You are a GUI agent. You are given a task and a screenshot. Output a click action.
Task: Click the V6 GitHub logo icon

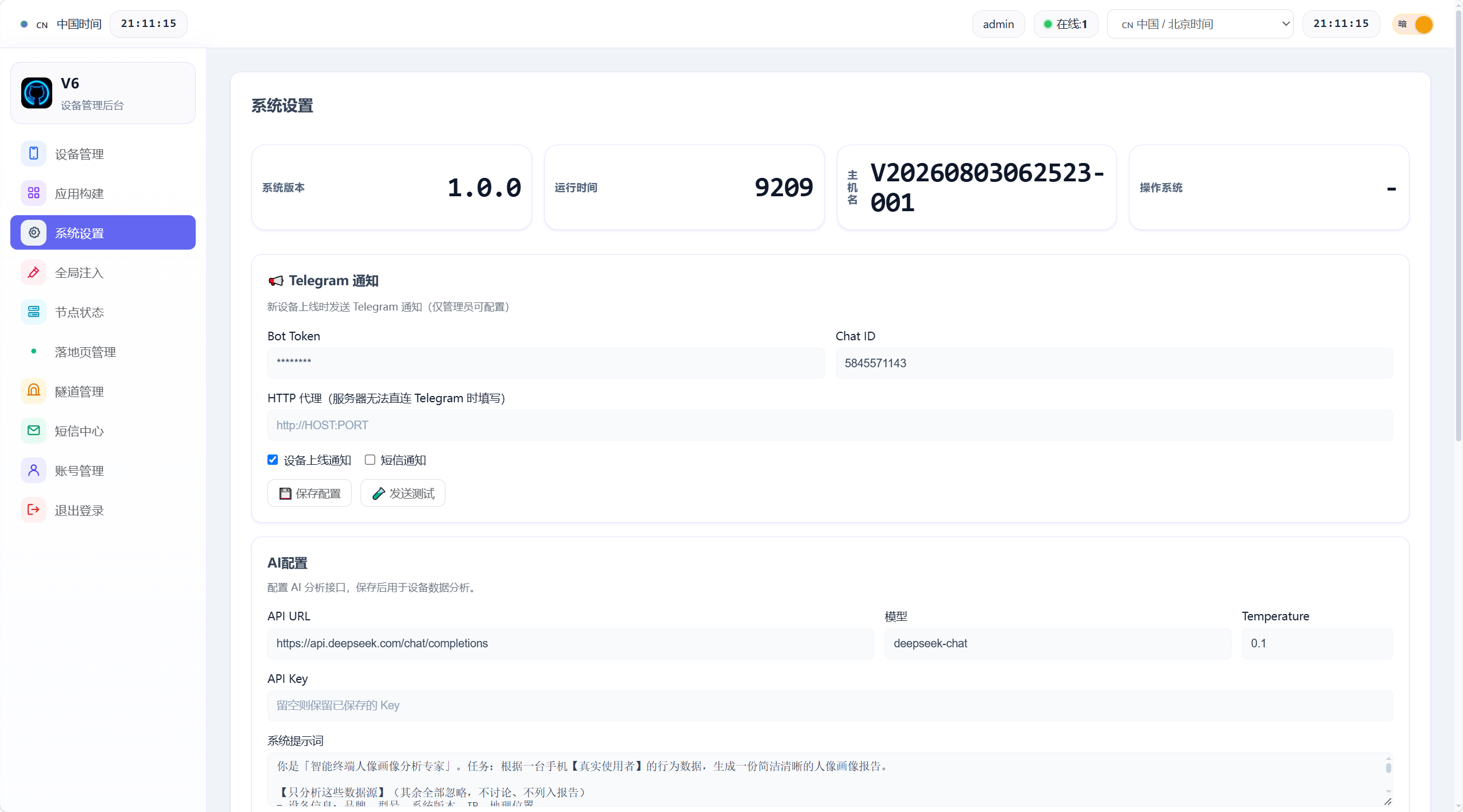pyautogui.click(x=37, y=93)
